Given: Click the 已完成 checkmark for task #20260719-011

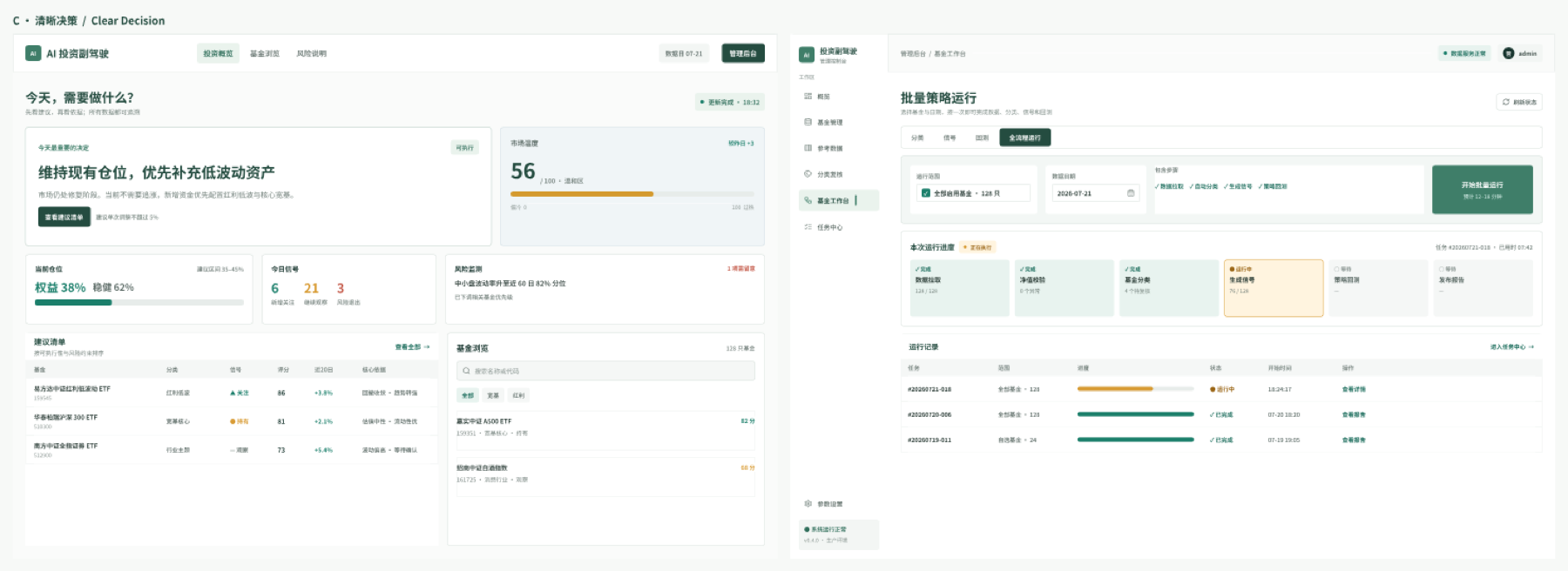Looking at the screenshot, I should [1213, 440].
